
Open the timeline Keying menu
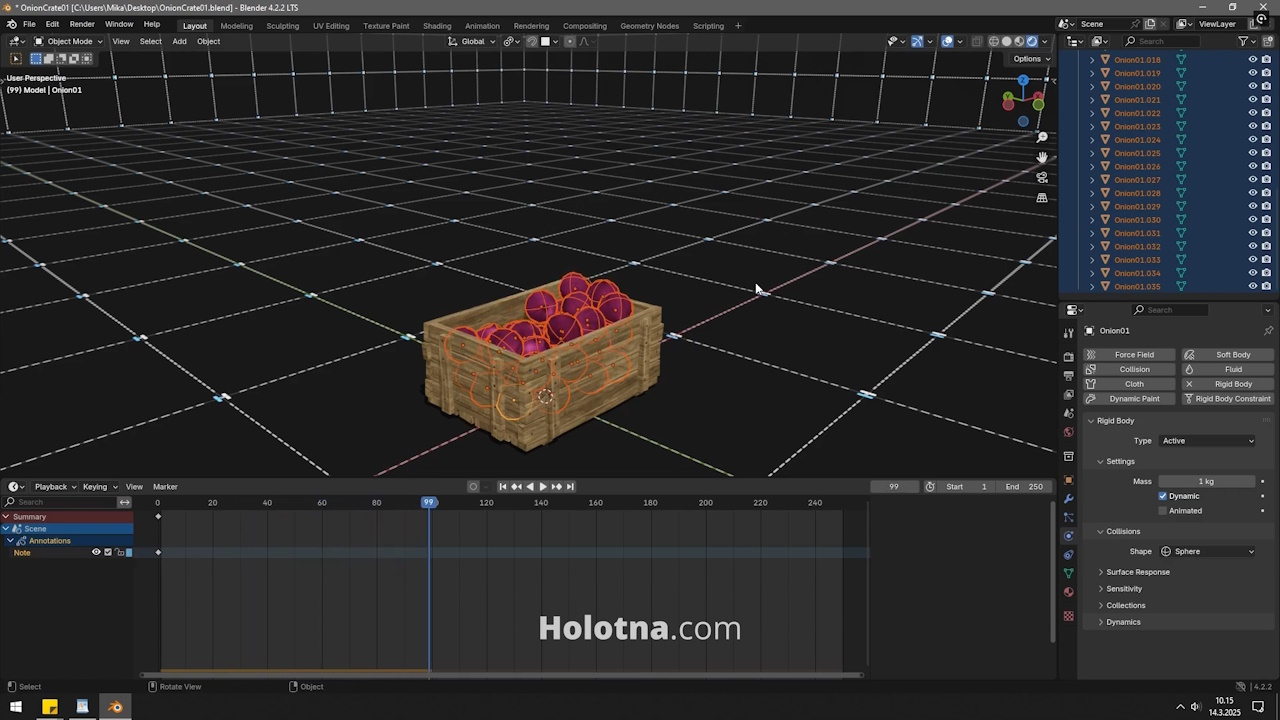click(x=98, y=487)
